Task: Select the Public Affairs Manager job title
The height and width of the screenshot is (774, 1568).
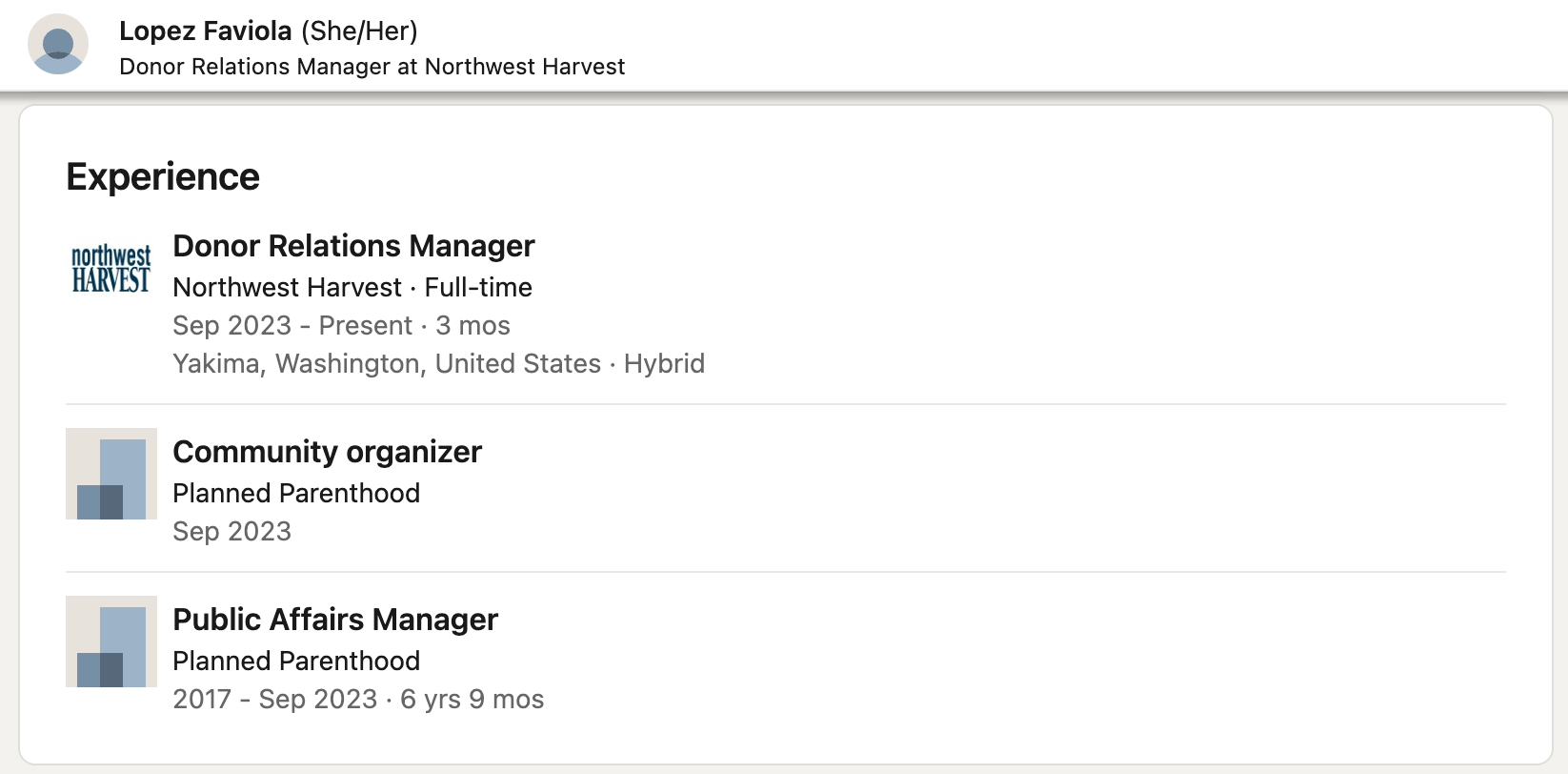Action: [335, 620]
